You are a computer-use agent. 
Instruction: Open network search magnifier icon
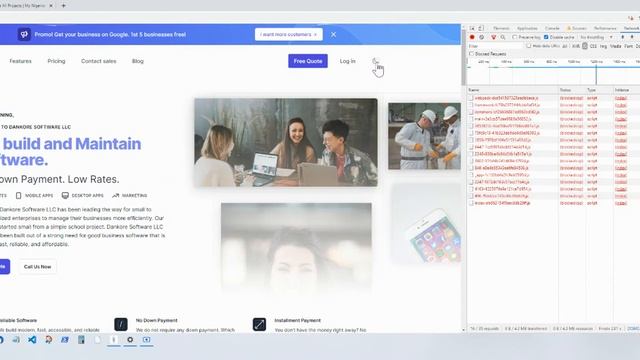[x=503, y=37]
